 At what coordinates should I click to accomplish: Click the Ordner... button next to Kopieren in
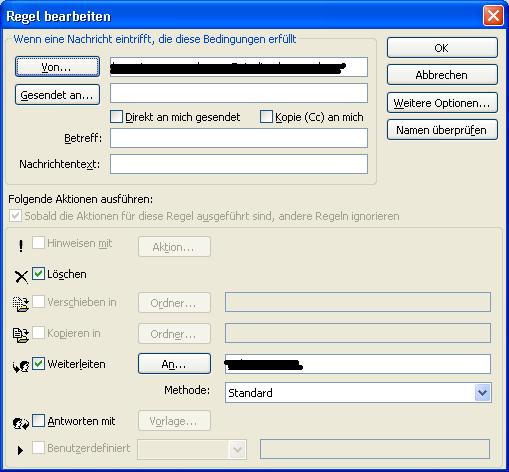tap(174, 334)
